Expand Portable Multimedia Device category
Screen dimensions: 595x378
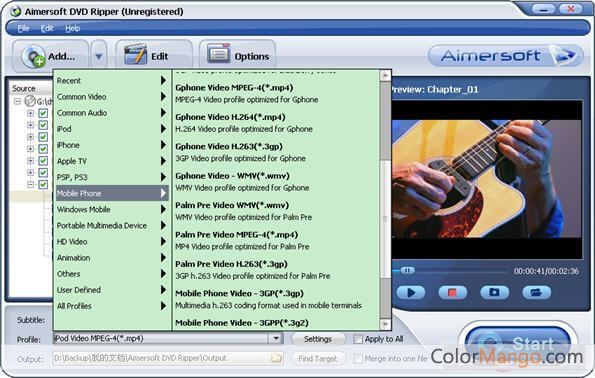112,225
